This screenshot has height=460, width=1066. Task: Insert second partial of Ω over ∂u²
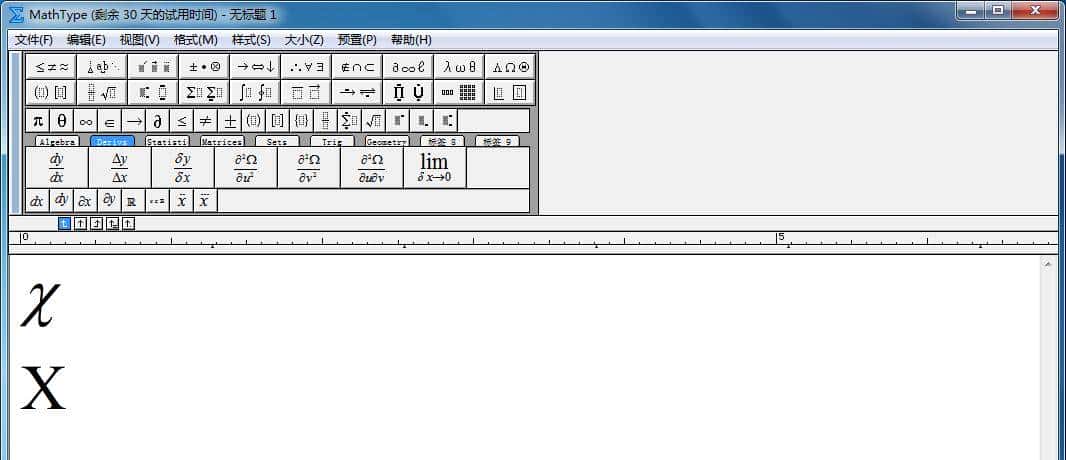point(245,168)
